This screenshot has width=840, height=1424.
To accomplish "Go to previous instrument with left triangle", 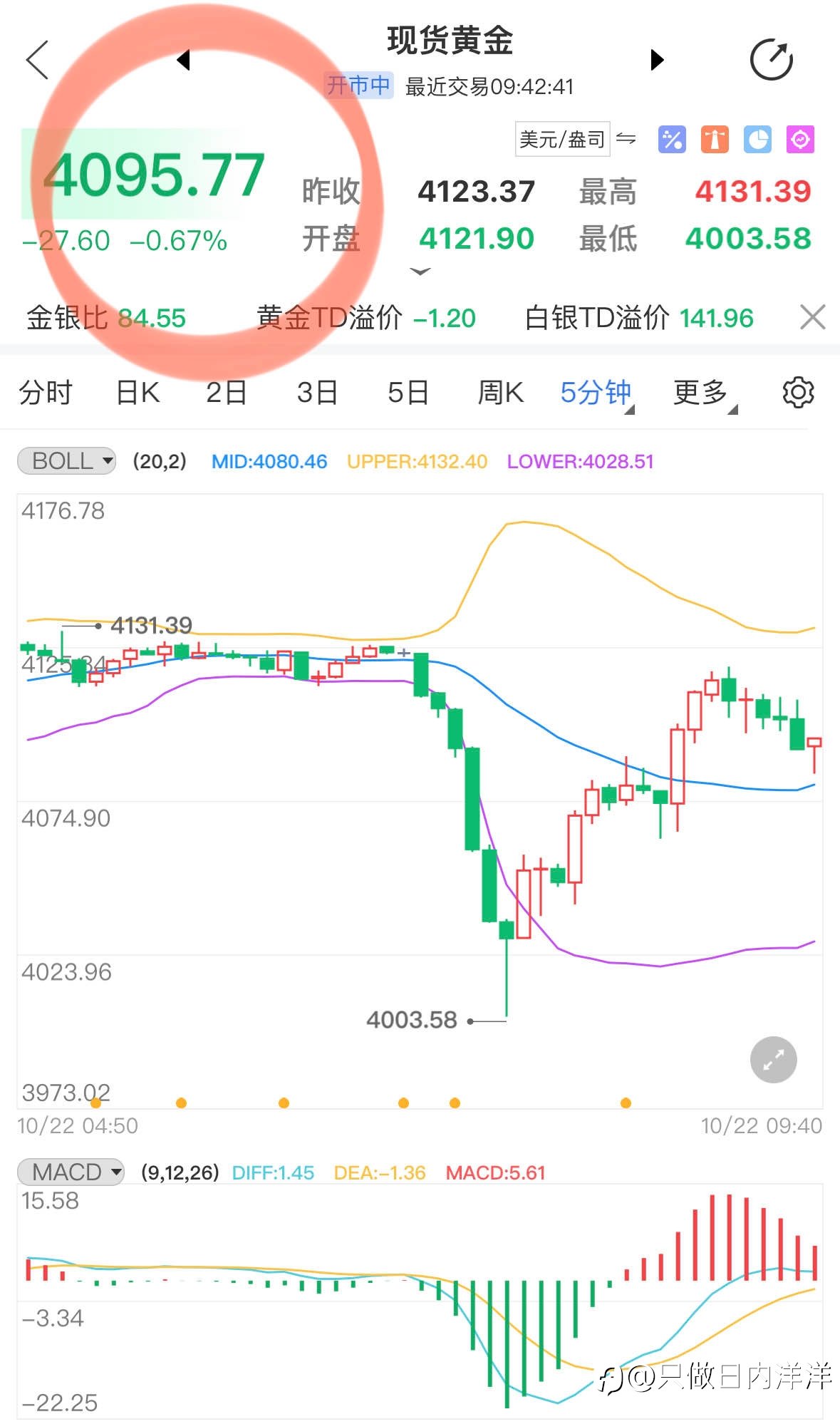I will pos(184,60).
